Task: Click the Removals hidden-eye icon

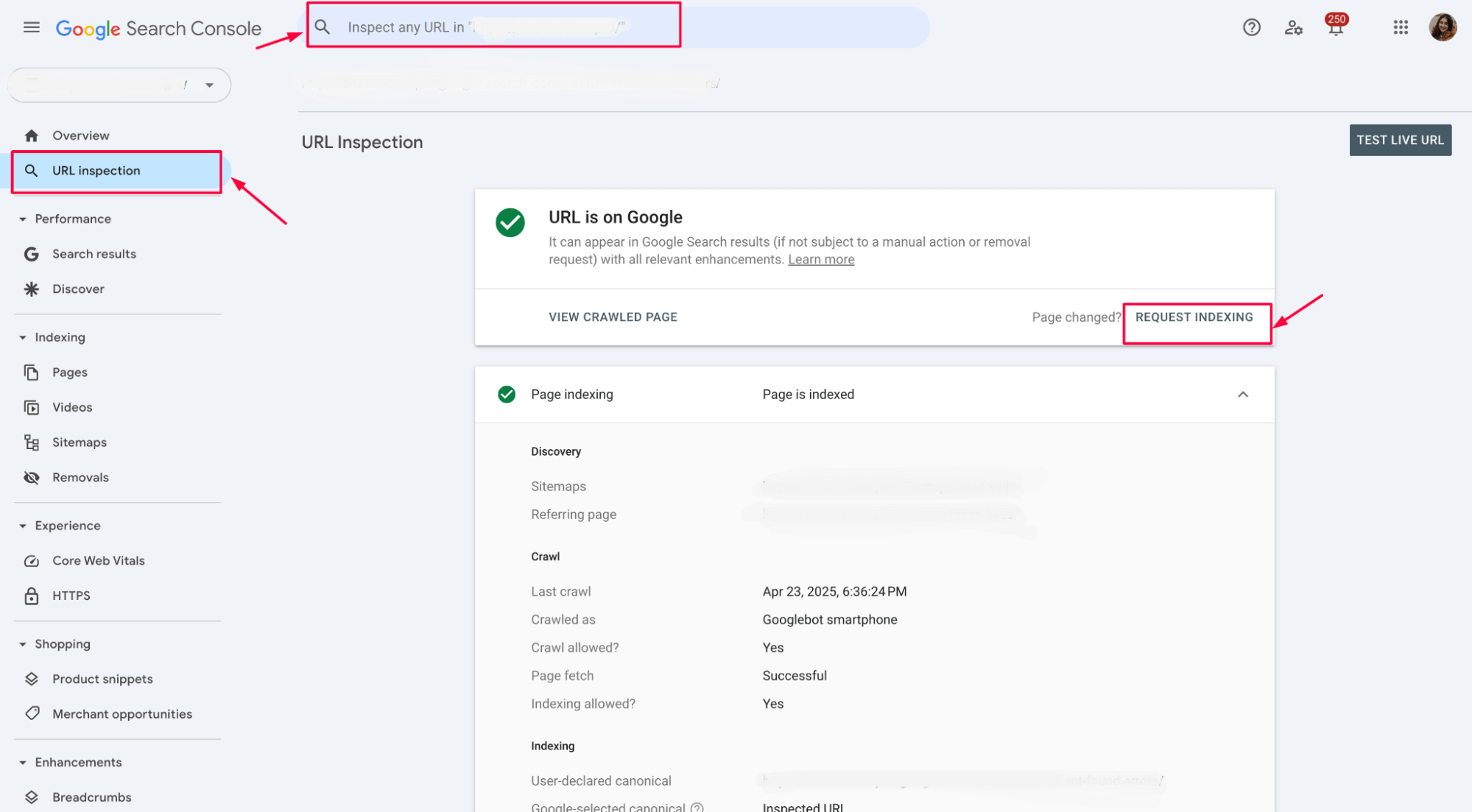Action: [31, 478]
